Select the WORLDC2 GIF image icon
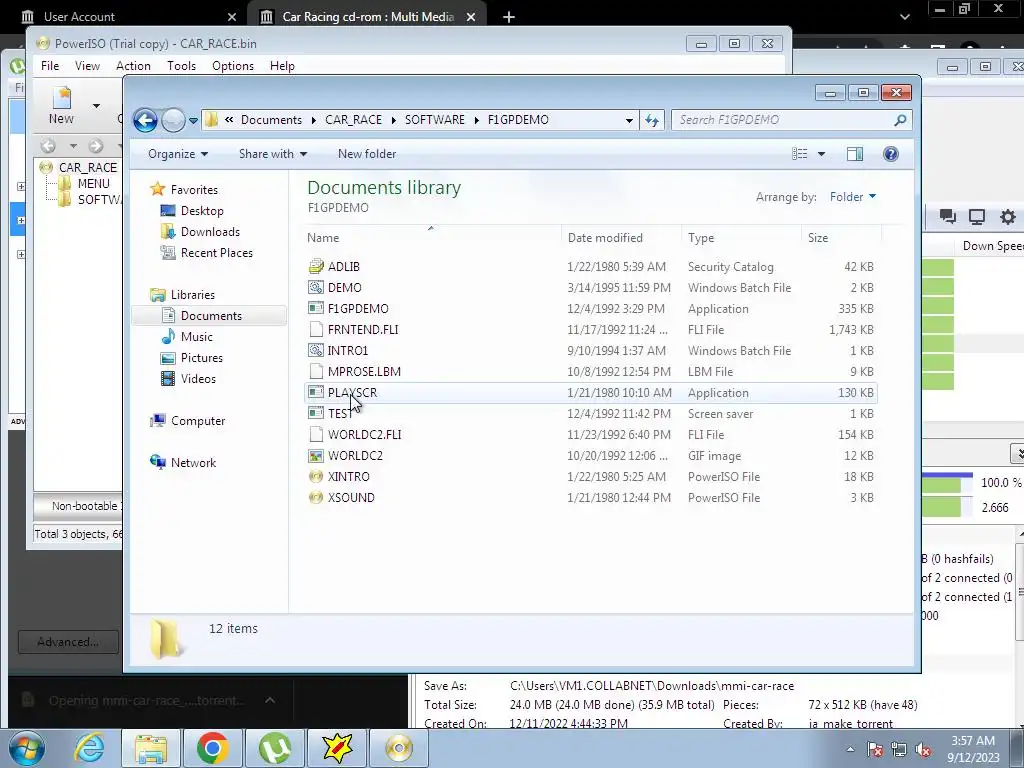The height and width of the screenshot is (768, 1024). point(316,456)
